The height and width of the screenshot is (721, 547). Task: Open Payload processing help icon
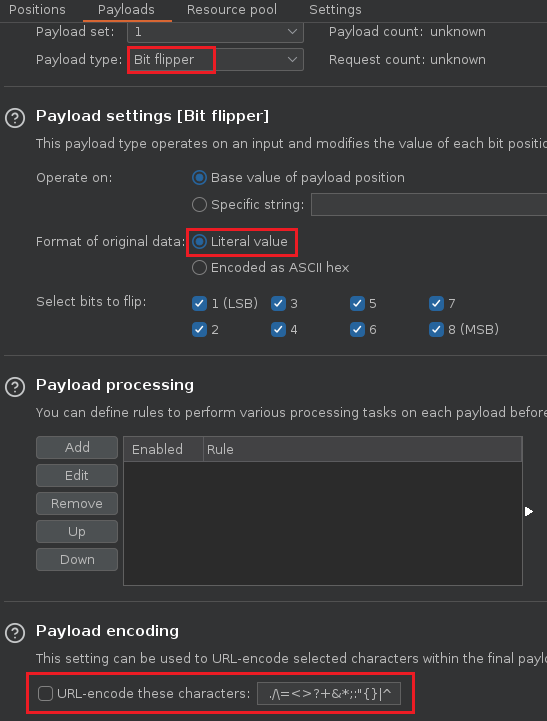(x=15, y=387)
